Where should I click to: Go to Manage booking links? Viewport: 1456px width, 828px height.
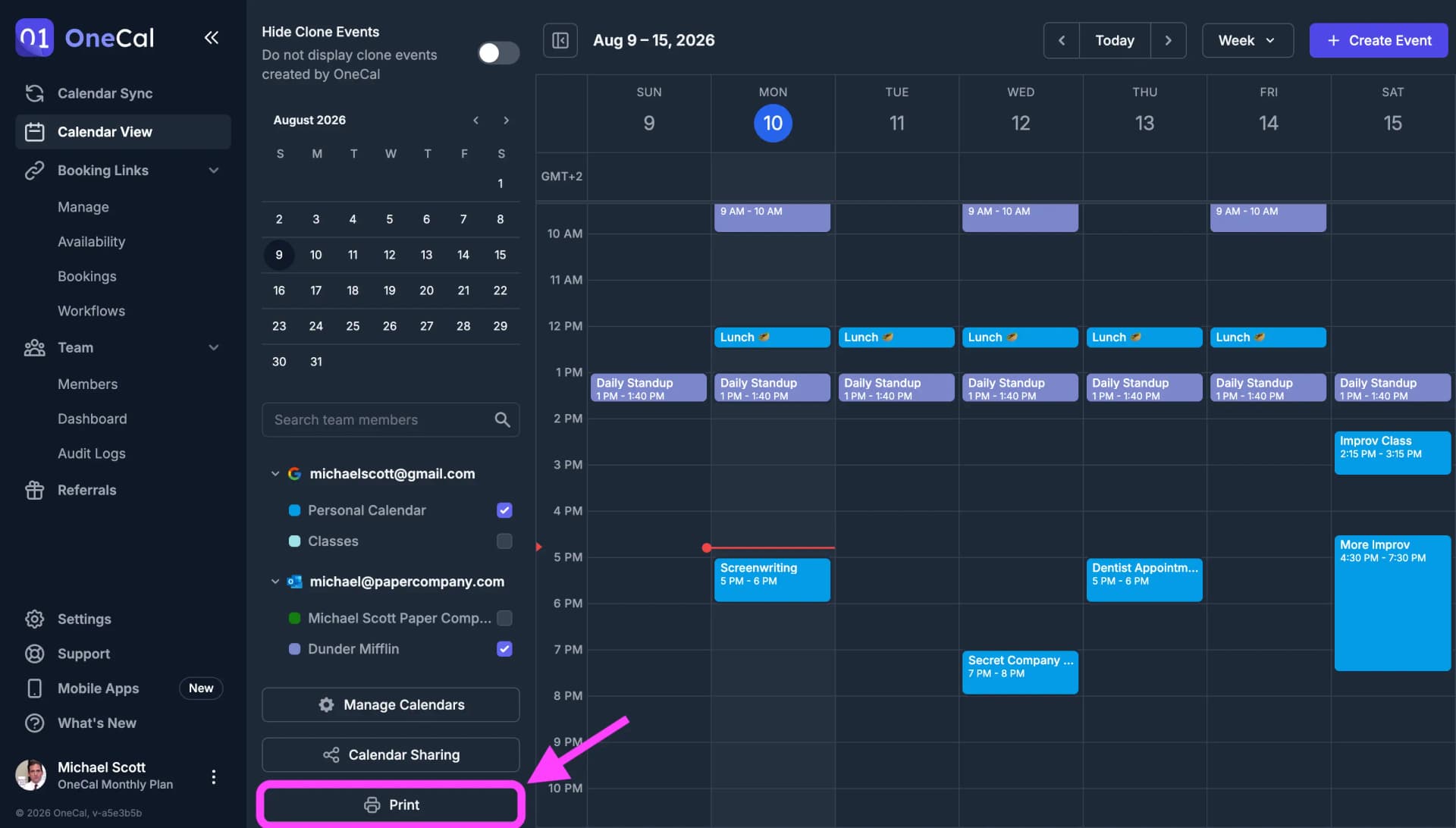83,207
